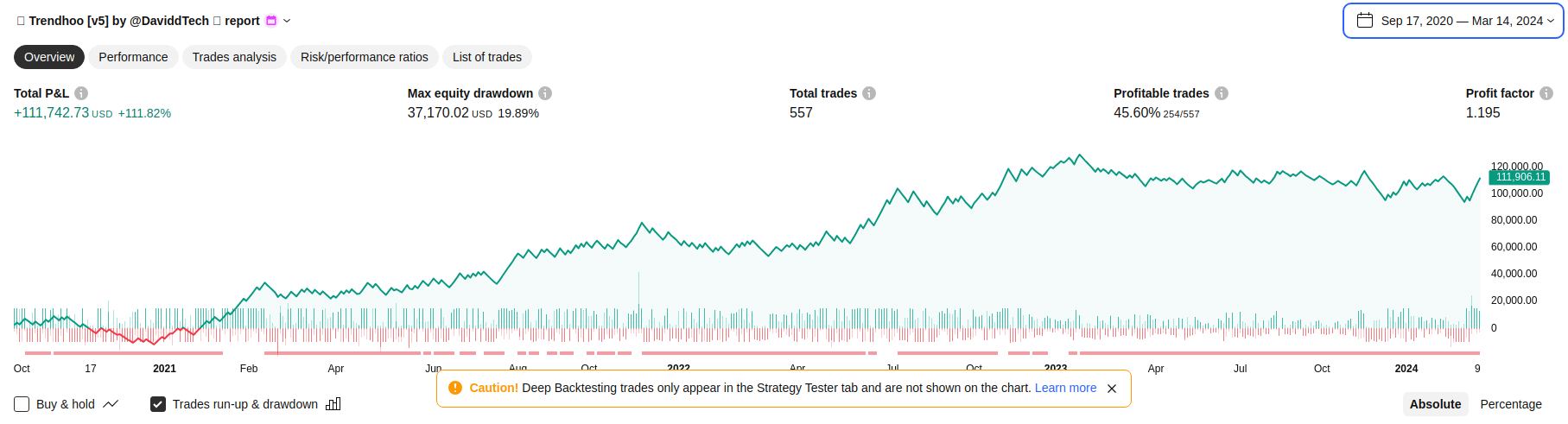Uncheck Trades run-up & drawdown checkbox
This screenshot has height=424, width=1568.
click(x=158, y=404)
